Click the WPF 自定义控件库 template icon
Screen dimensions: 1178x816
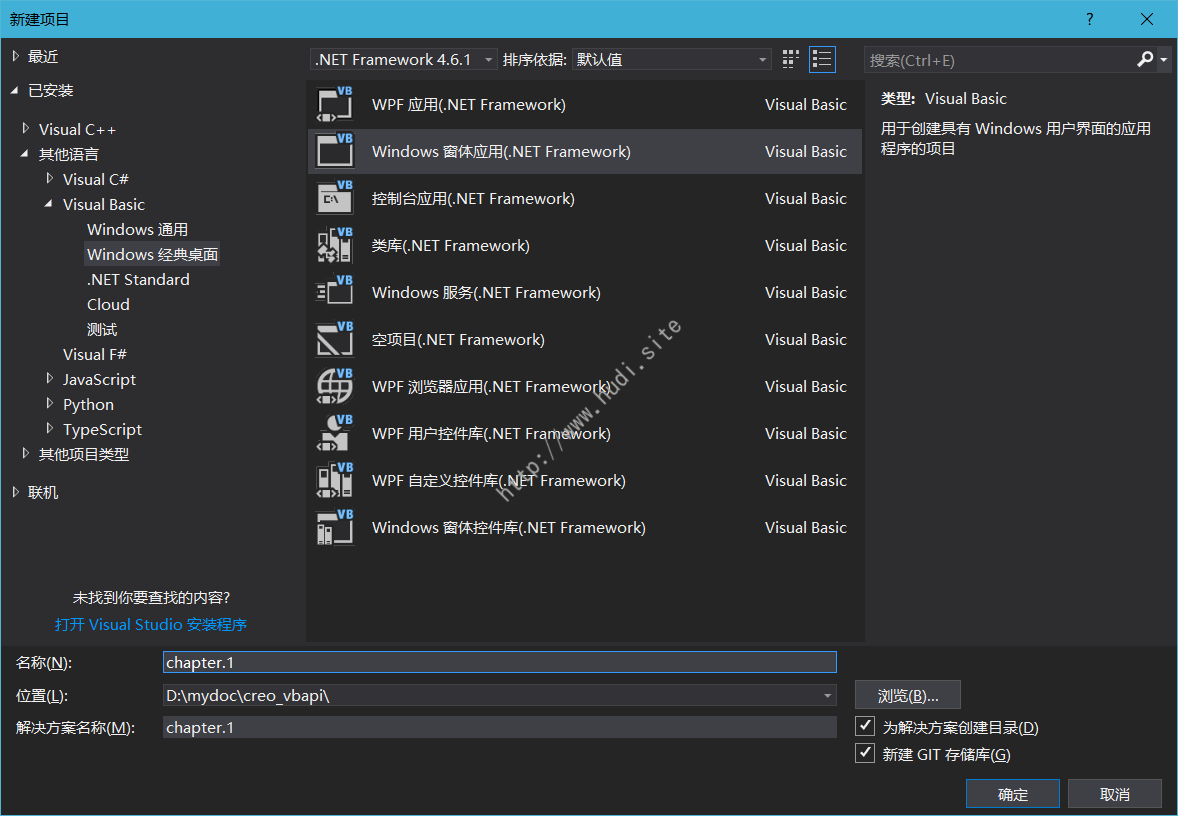334,480
